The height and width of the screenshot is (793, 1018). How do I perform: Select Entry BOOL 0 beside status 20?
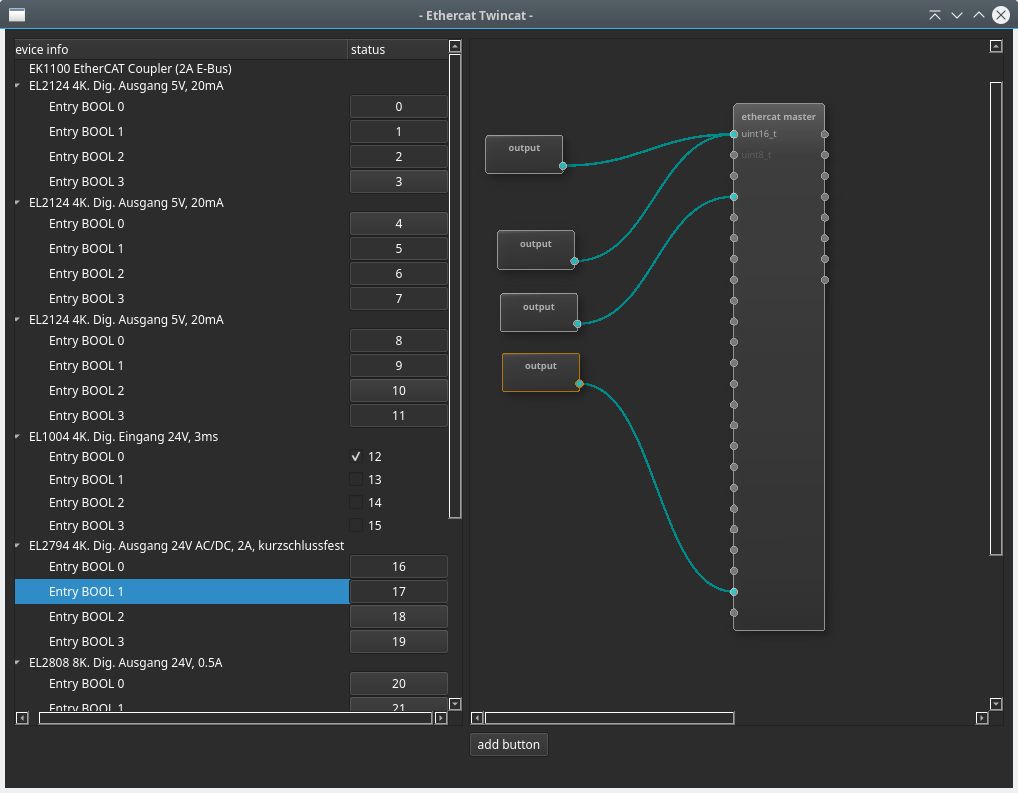(181, 683)
